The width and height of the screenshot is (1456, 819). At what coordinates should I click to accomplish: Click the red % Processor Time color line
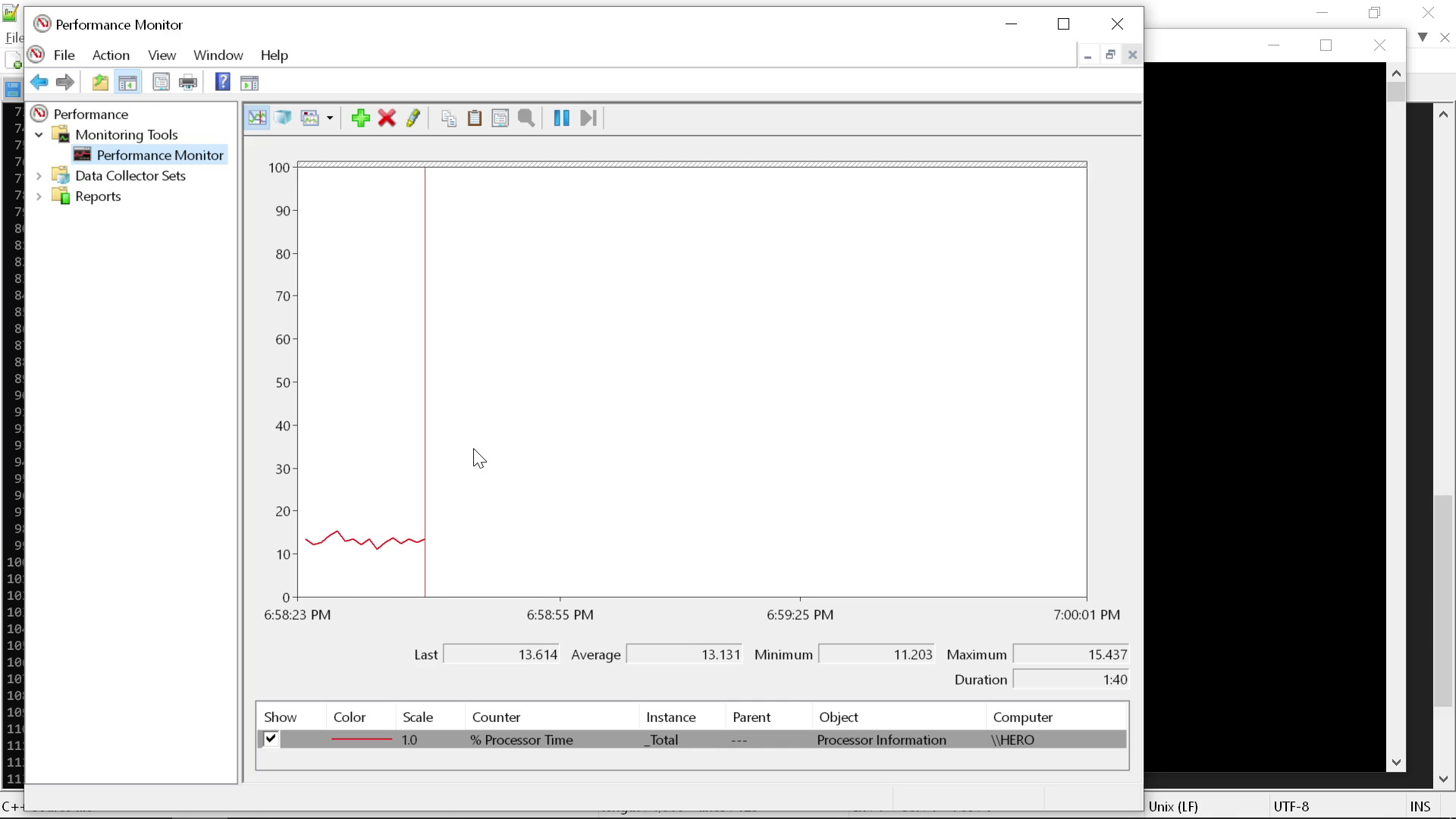coord(362,740)
